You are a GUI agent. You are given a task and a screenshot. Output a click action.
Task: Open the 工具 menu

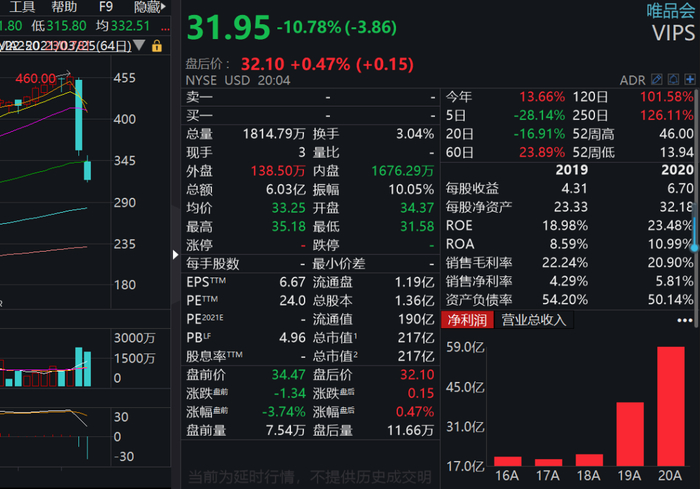22,7
